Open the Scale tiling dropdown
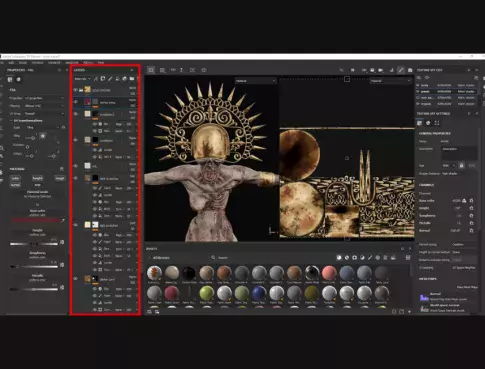485x369 pixels. (x=43, y=127)
